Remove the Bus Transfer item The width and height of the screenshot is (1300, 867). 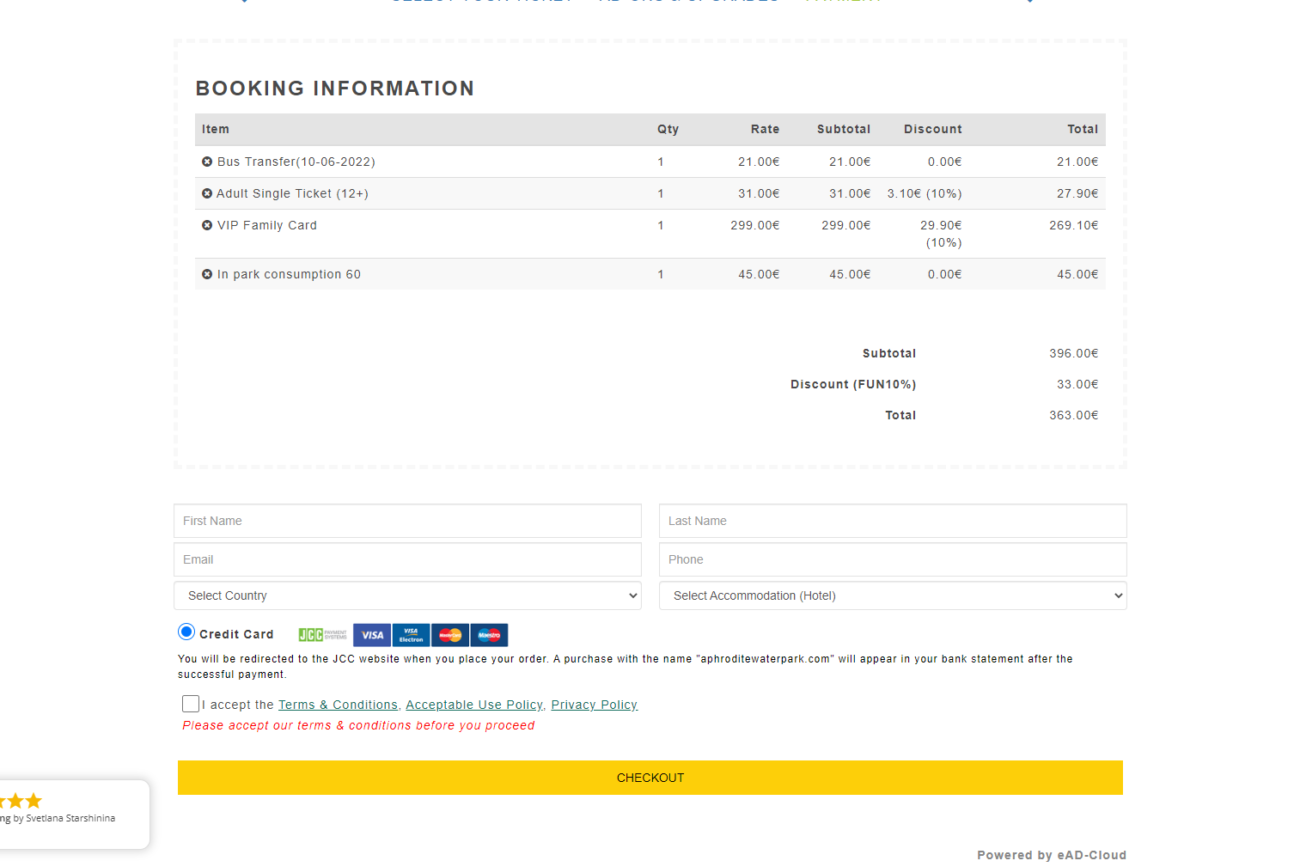[x=207, y=162]
